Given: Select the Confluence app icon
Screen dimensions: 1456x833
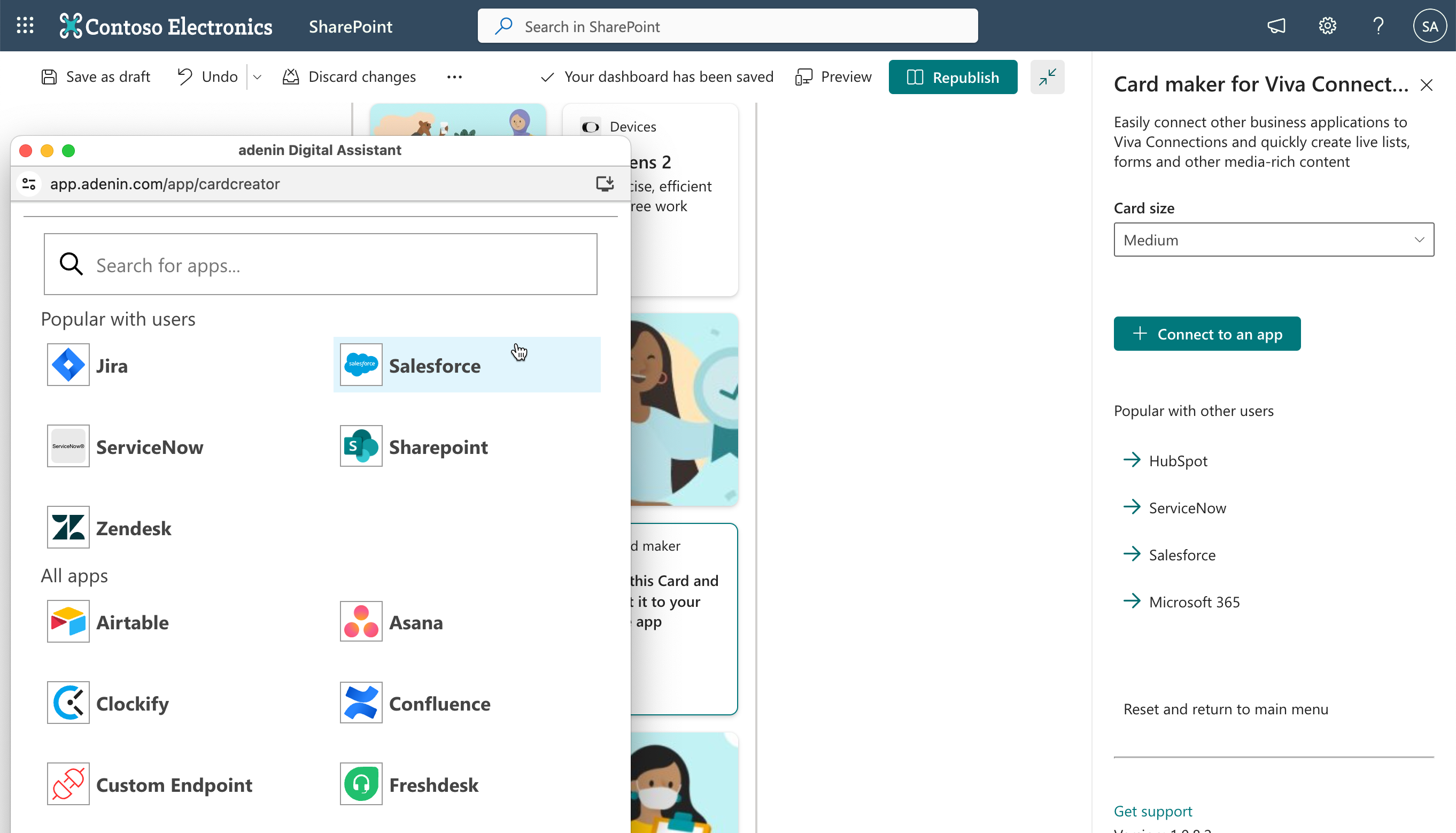Looking at the screenshot, I should point(361,703).
